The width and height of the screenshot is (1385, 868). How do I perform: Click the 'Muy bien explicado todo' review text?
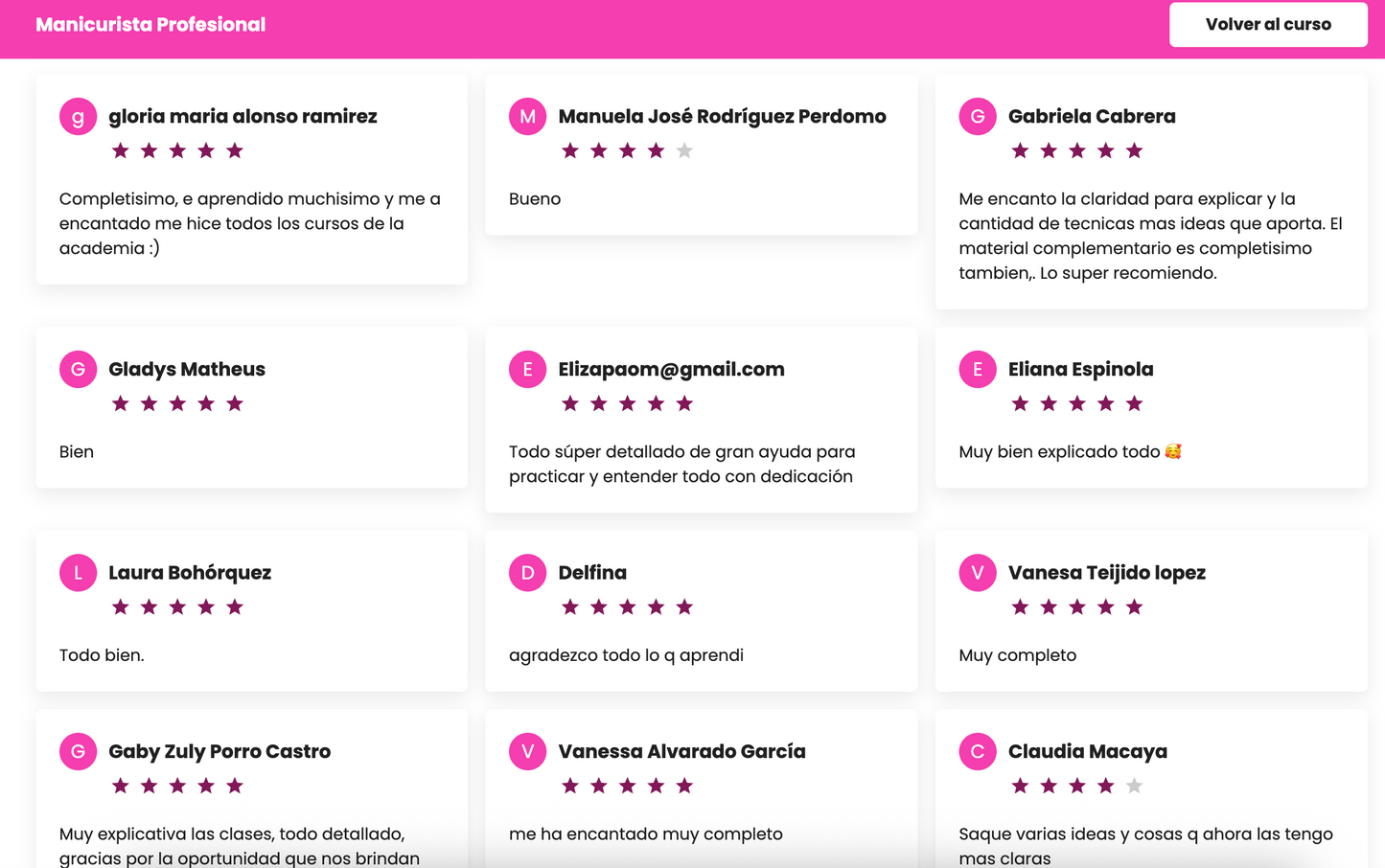(1059, 452)
